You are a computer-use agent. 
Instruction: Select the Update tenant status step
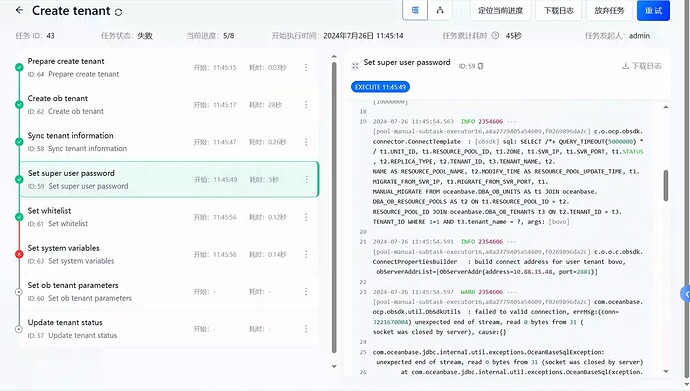click(169, 329)
